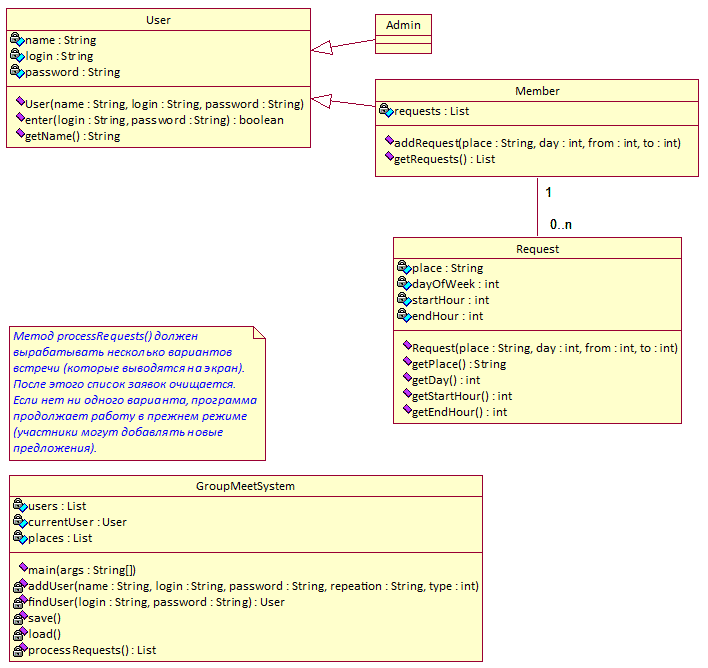This screenshot has height=668, width=708.
Task: Select the requests : List attribute
Action: (x=432, y=111)
